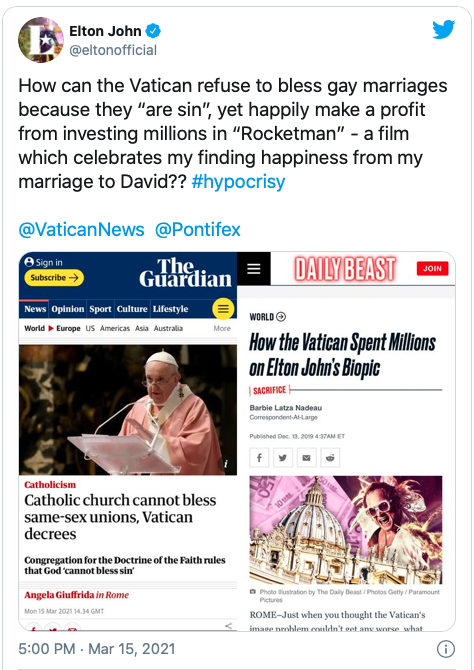The image size is (474, 670).
Task: Share Daily Beast article on Facebook
Action: pyautogui.click(x=259, y=458)
